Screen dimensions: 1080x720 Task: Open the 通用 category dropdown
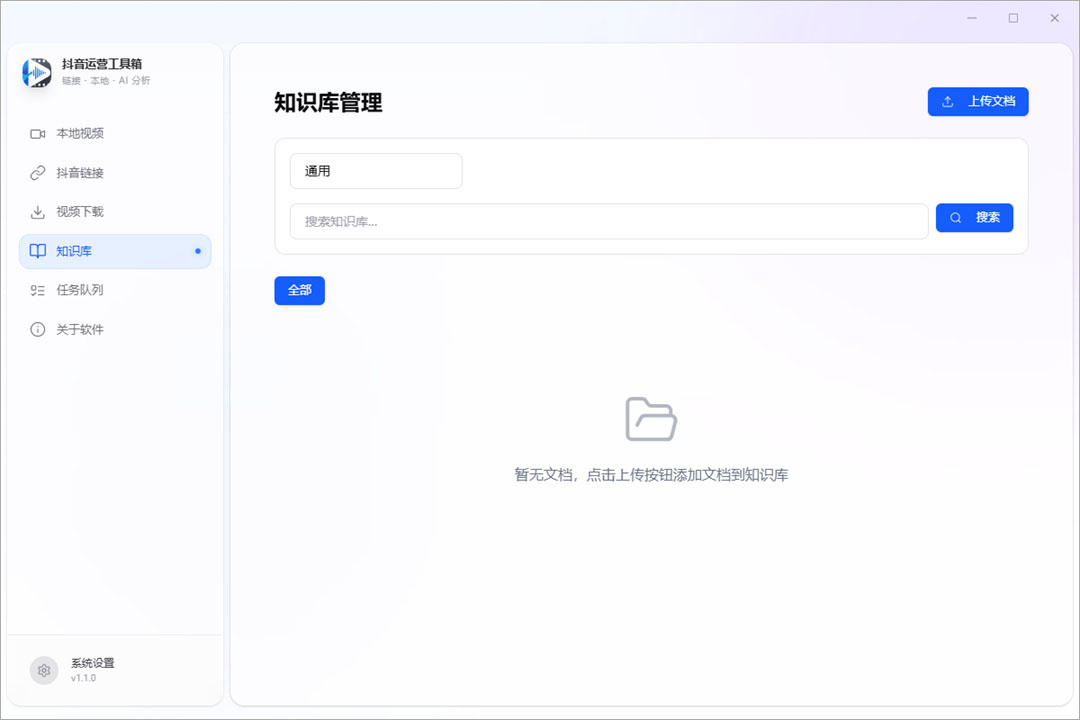click(375, 170)
